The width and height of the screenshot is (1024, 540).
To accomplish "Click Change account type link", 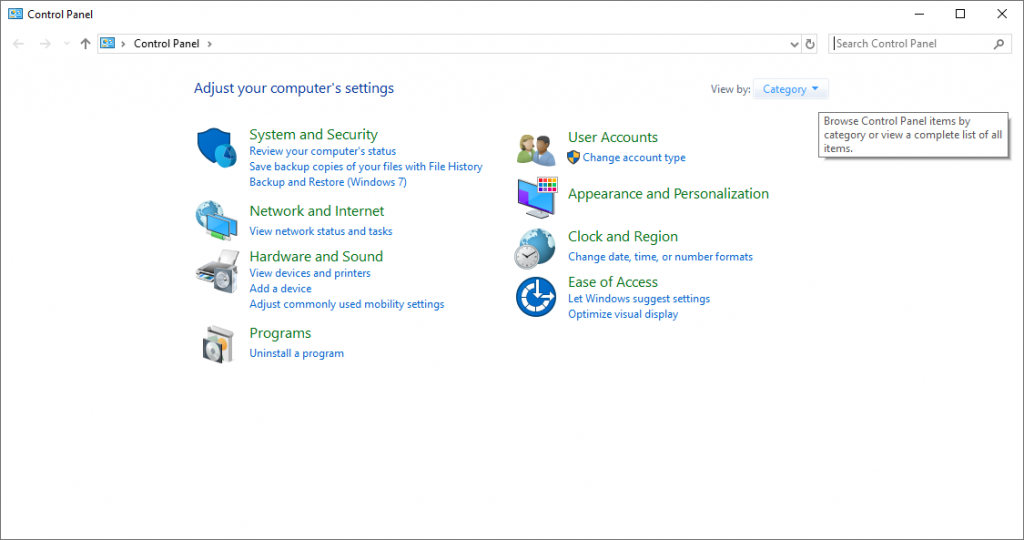I will [x=634, y=157].
